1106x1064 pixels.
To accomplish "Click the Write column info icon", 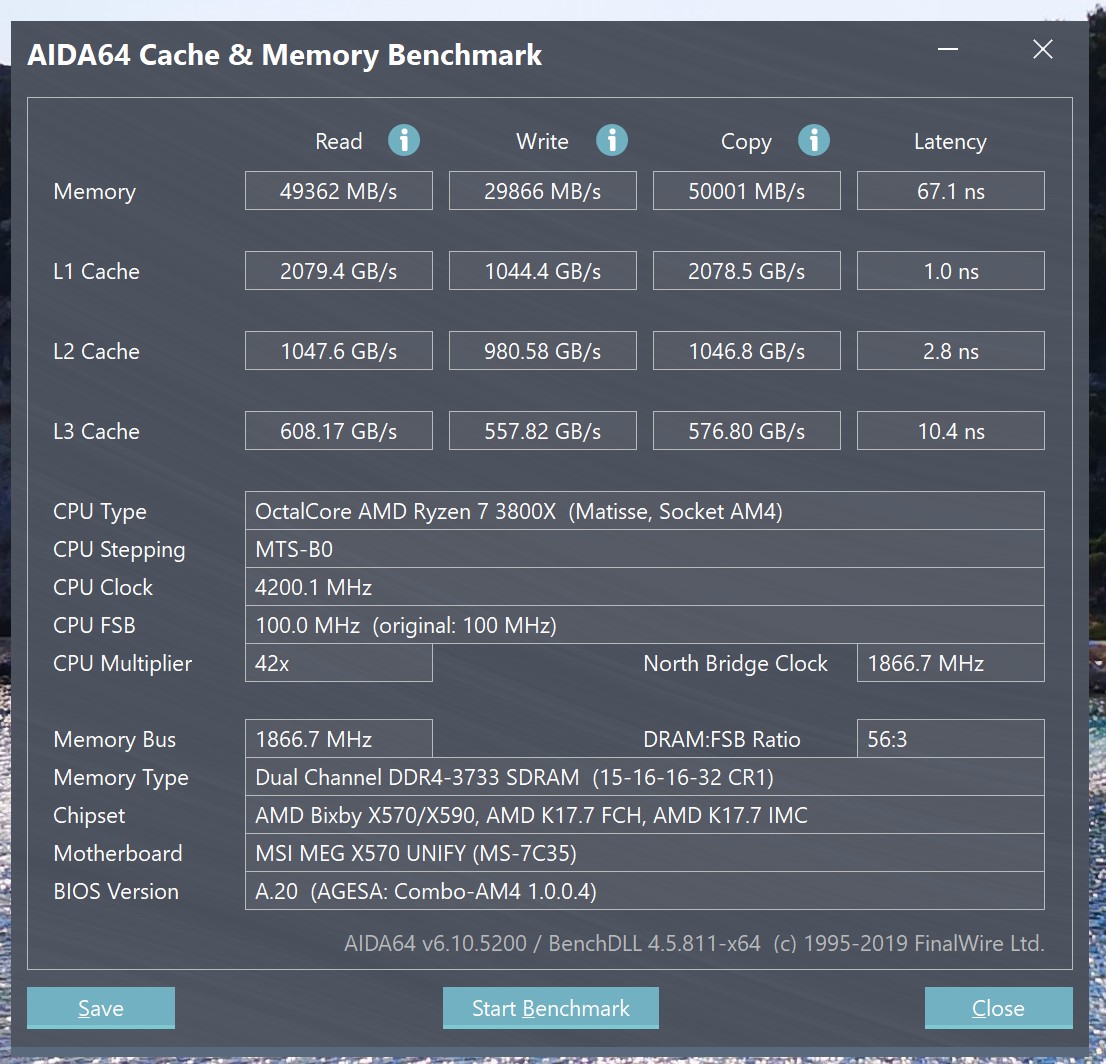I will pos(612,141).
